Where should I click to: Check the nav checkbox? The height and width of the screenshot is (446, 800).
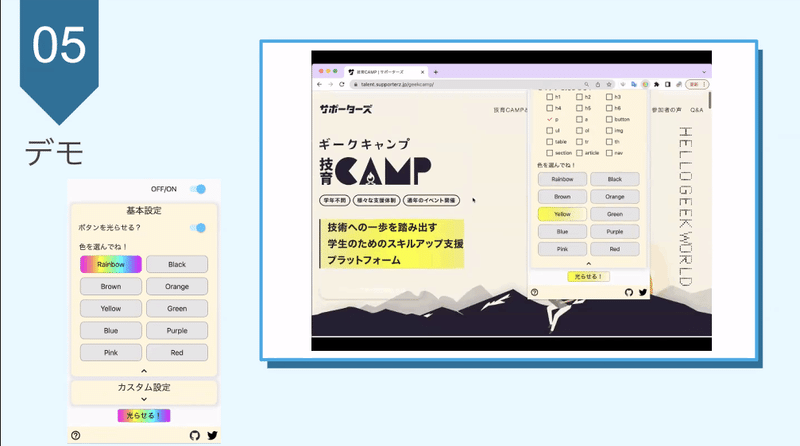point(609,153)
